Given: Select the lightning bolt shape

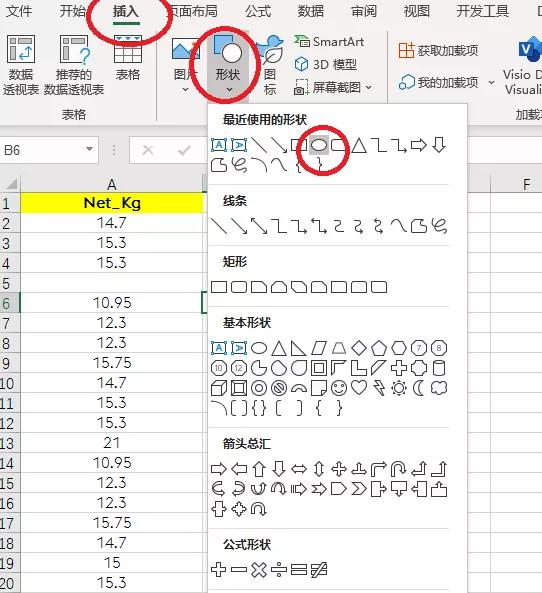Looking at the screenshot, I should [379, 388].
